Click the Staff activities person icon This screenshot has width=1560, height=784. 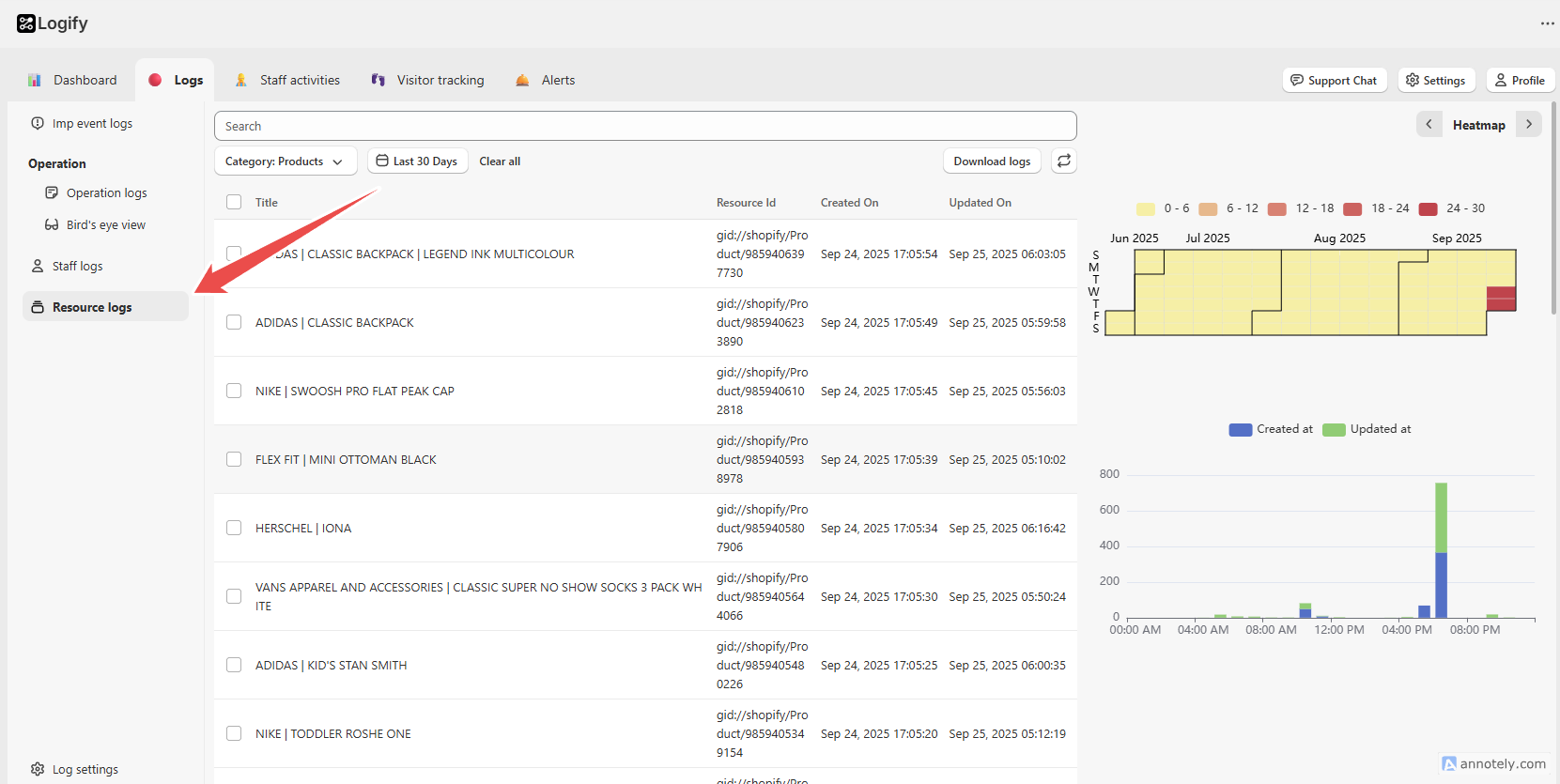tap(241, 80)
